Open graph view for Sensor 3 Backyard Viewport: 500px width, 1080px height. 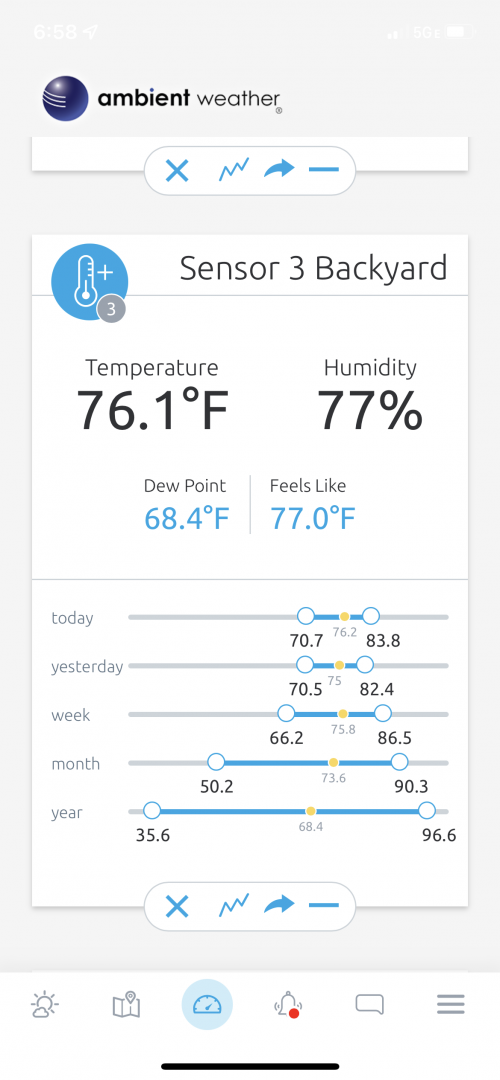click(x=233, y=907)
